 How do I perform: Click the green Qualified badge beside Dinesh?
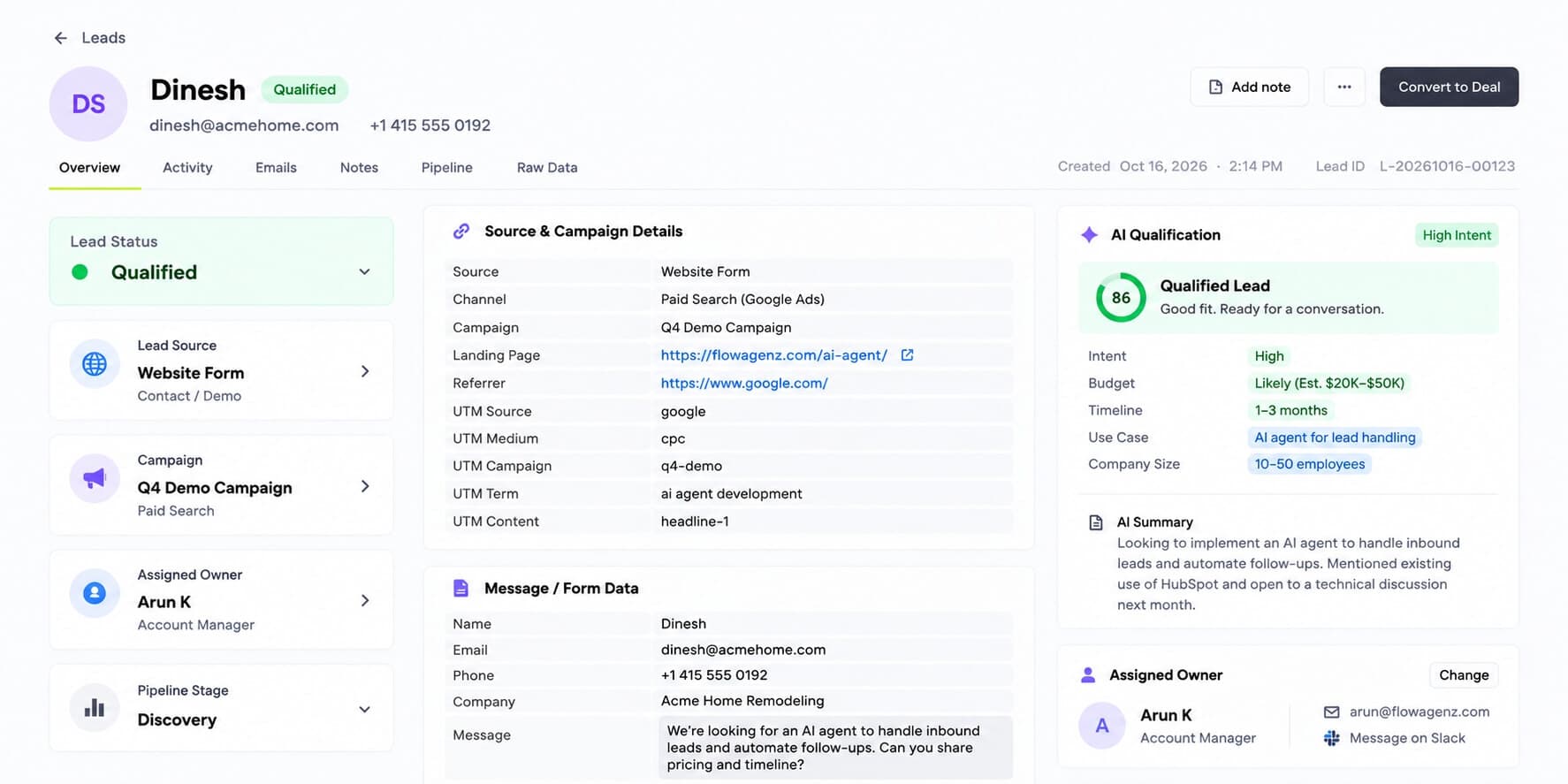[x=304, y=89]
